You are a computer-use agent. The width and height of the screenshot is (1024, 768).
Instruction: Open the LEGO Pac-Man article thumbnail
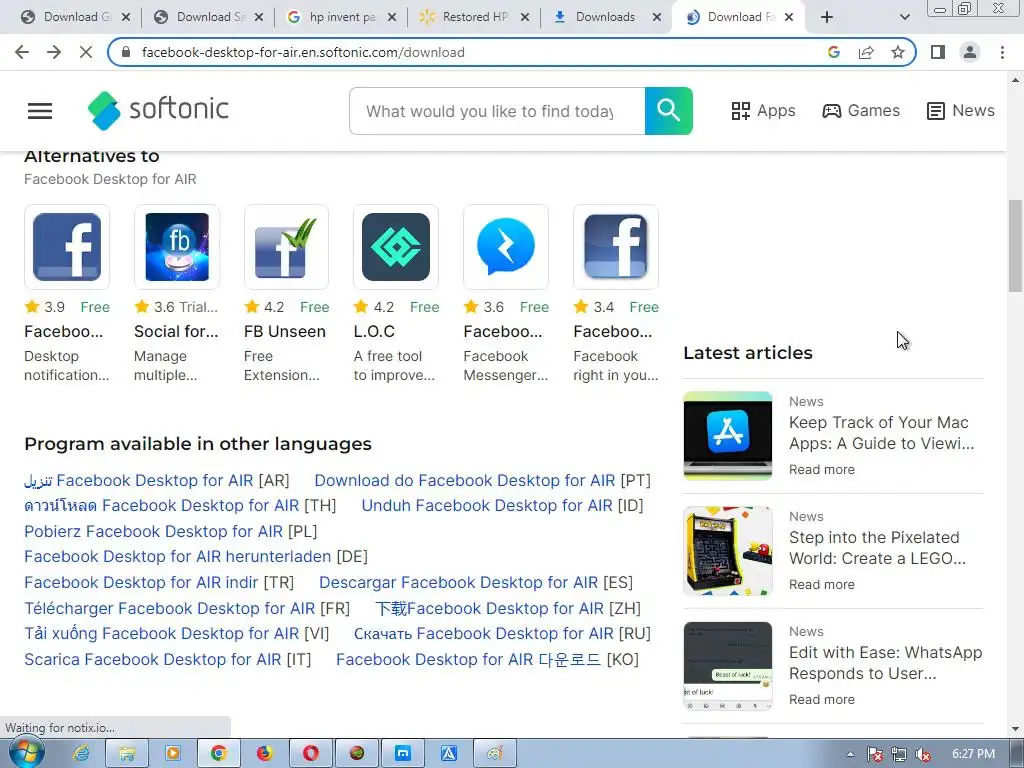[728, 551]
